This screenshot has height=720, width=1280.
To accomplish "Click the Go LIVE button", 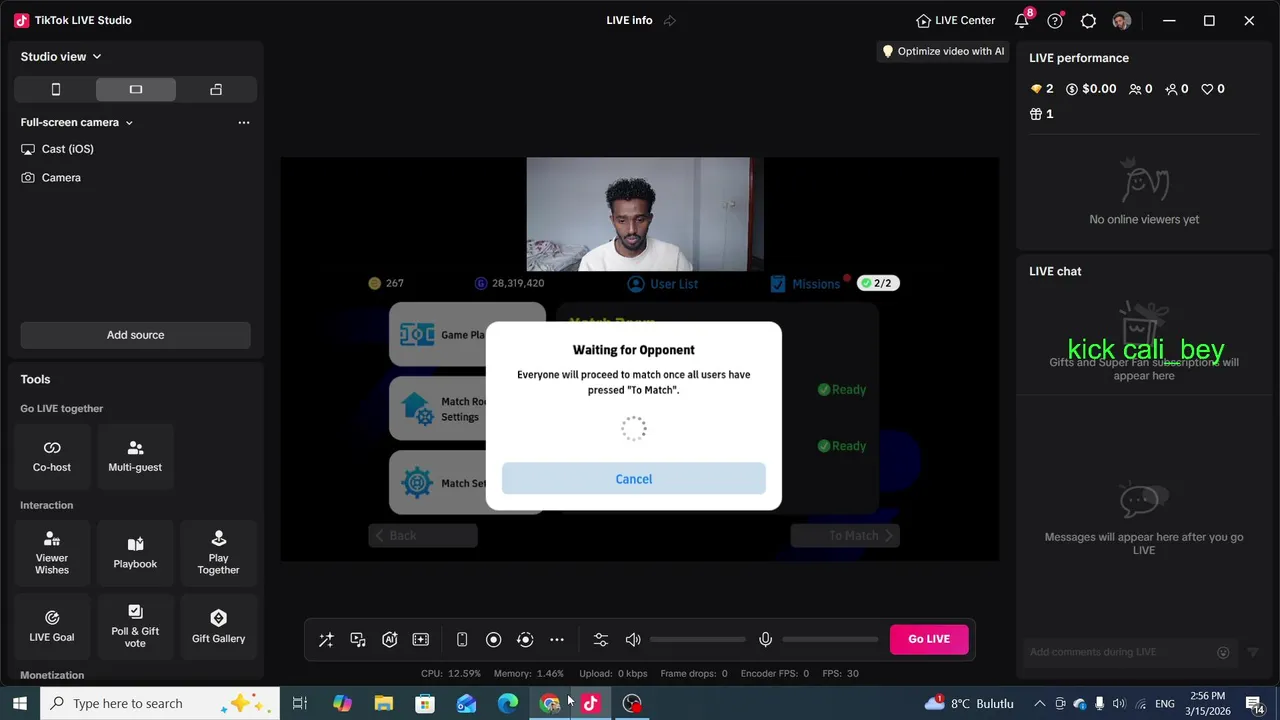I will pos(929,639).
